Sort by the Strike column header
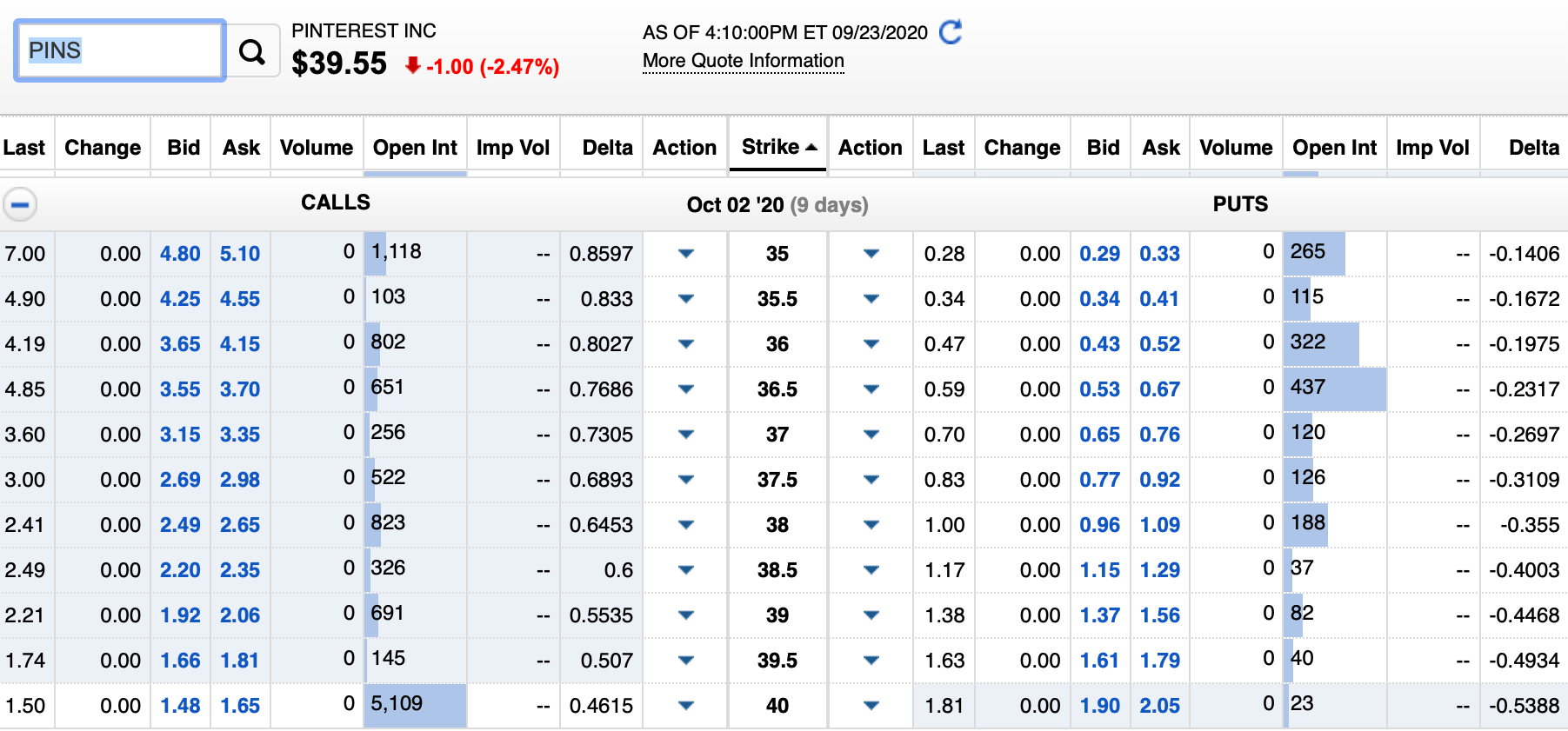1568x731 pixels. click(778, 147)
